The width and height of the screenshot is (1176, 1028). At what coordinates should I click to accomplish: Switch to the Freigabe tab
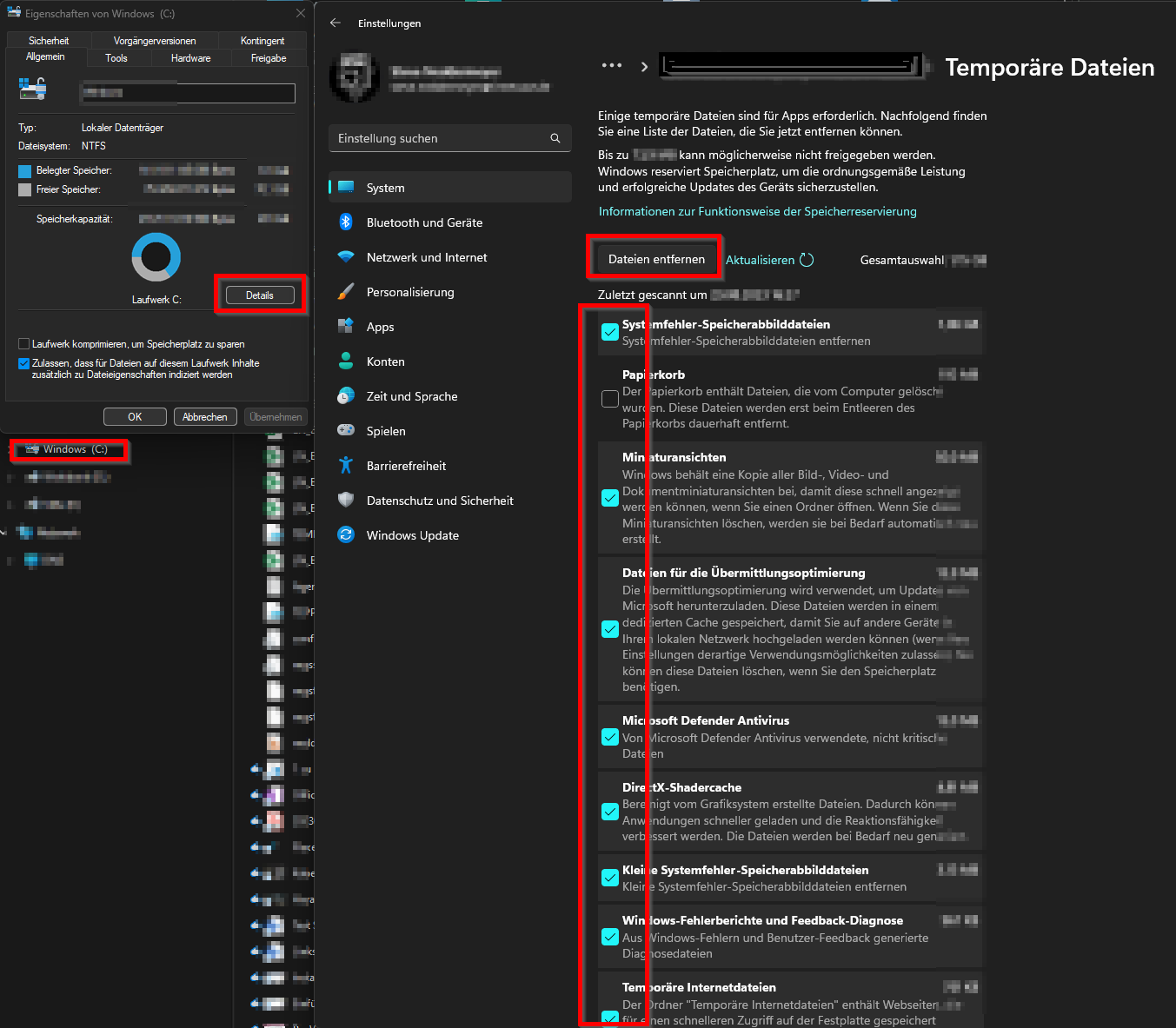(x=269, y=58)
